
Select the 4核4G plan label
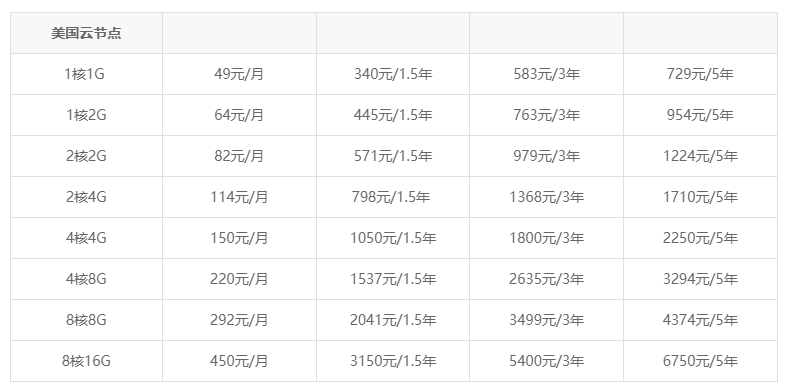86,238
